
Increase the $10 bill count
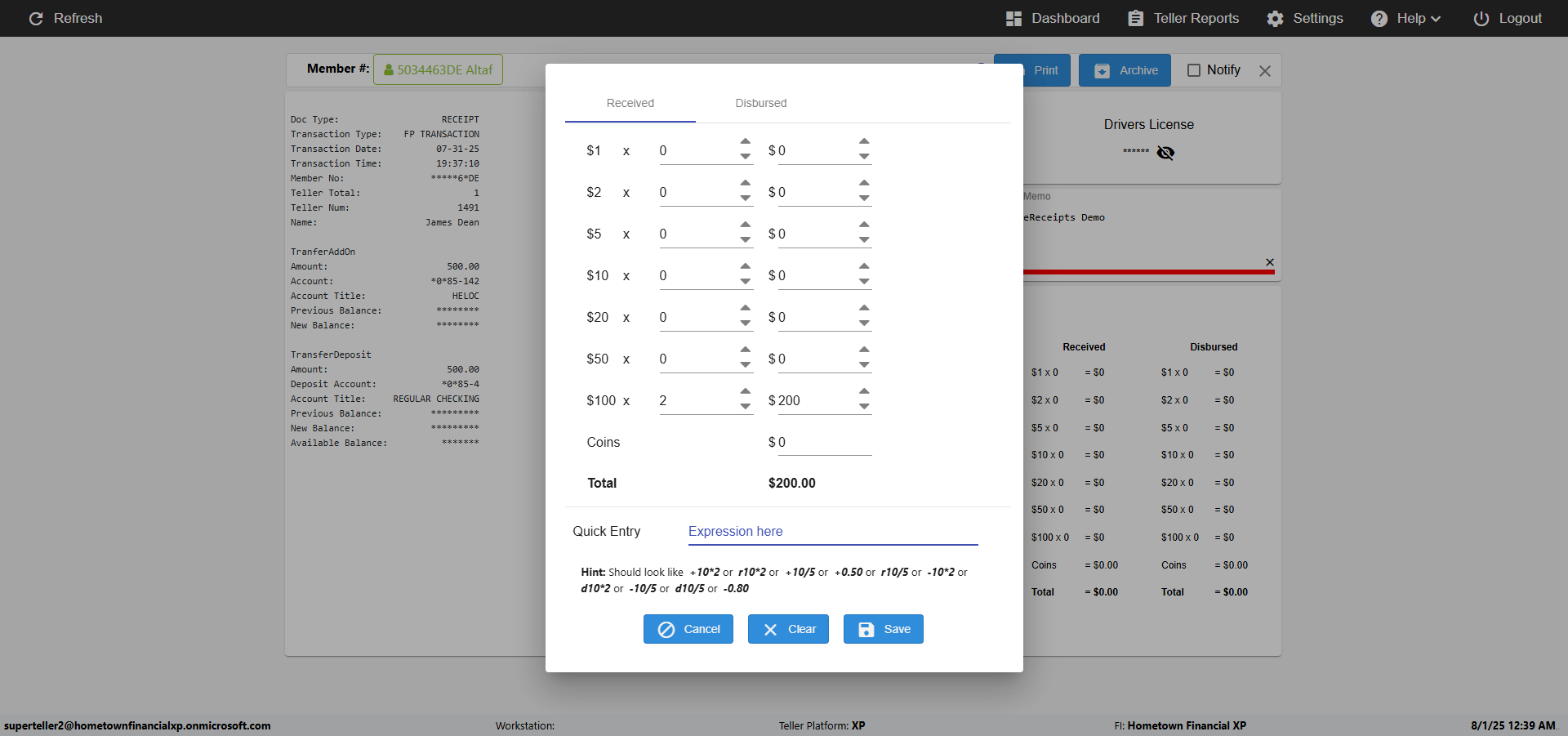(746, 266)
